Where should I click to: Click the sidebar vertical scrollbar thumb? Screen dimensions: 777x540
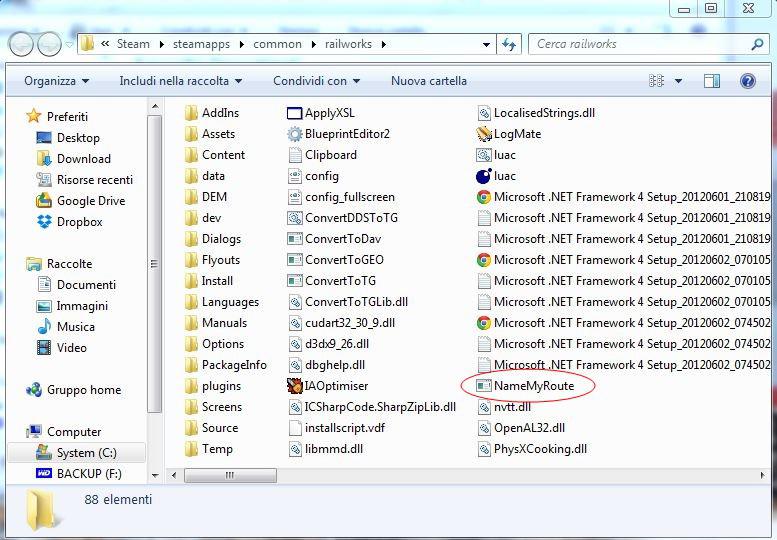click(154, 264)
